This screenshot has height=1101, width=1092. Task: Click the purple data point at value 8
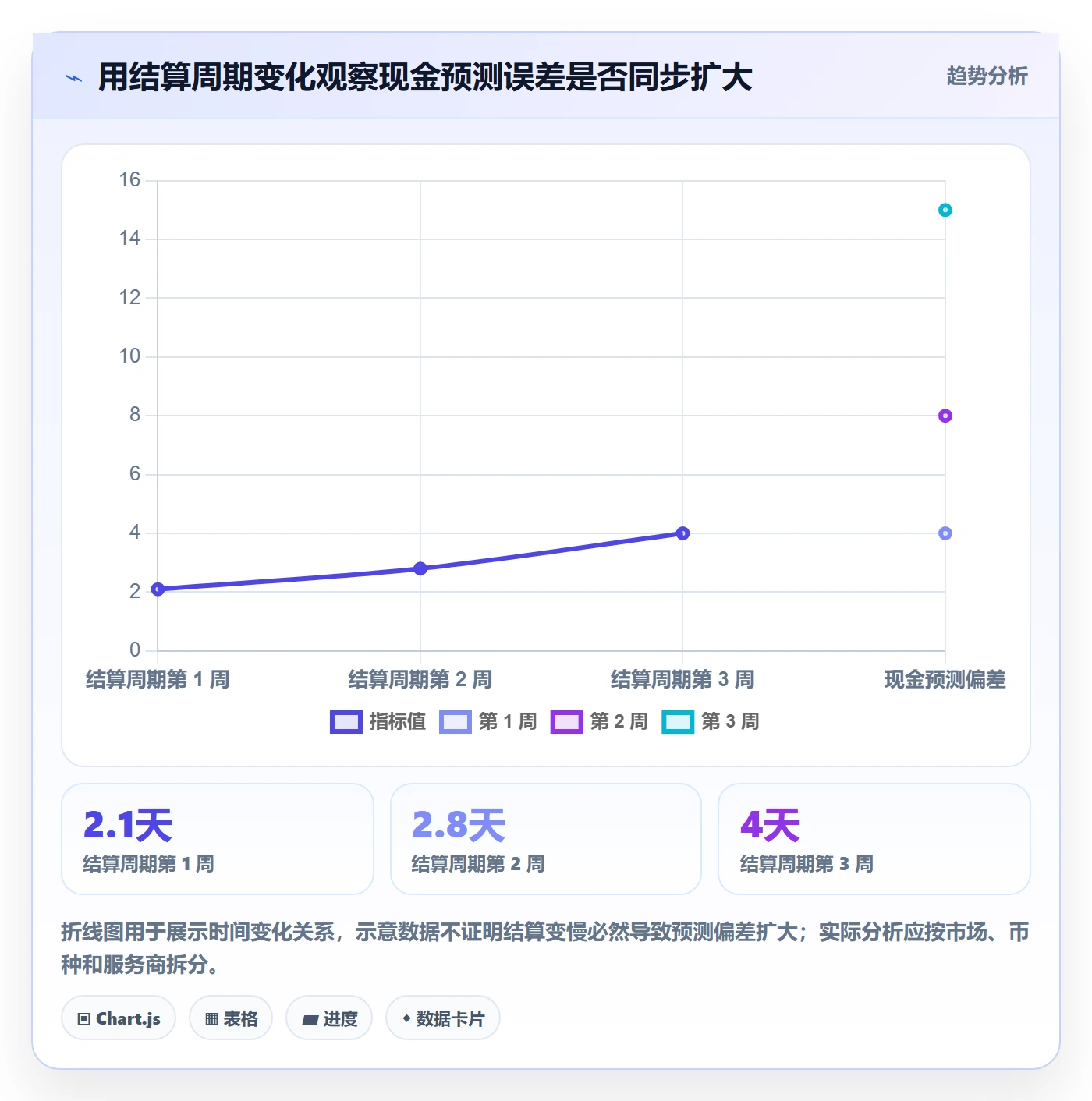coord(945,416)
